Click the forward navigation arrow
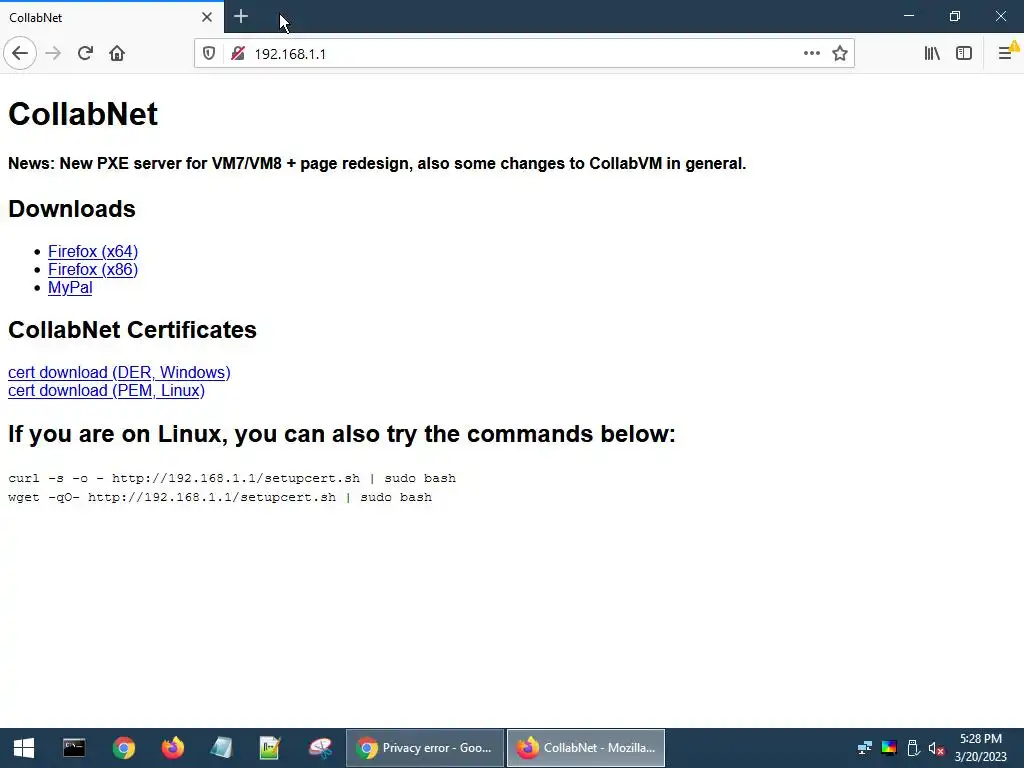This screenshot has height=768, width=1024. (x=53, y=54)
